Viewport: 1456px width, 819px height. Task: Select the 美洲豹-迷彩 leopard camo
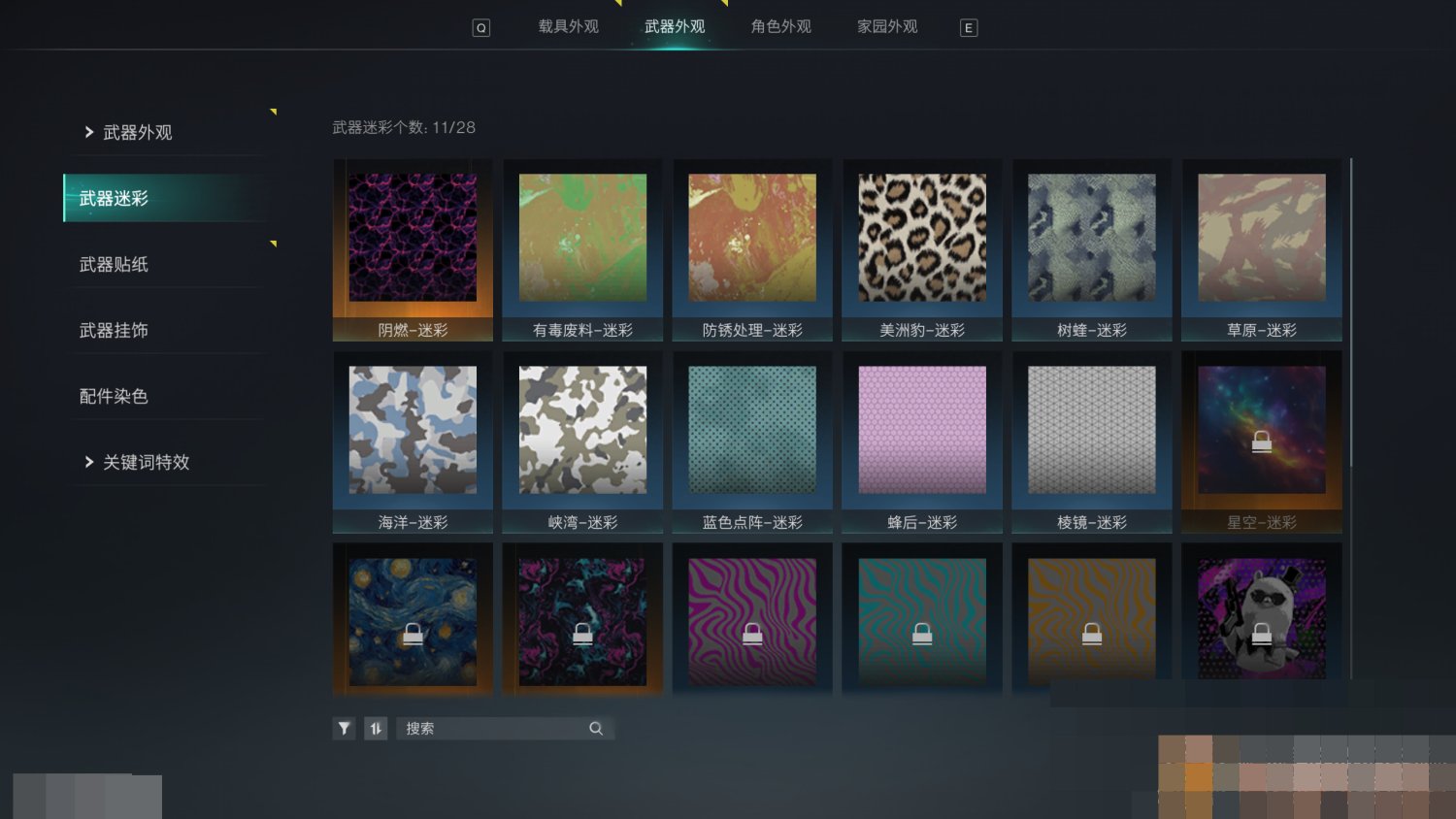pos(922,250)
